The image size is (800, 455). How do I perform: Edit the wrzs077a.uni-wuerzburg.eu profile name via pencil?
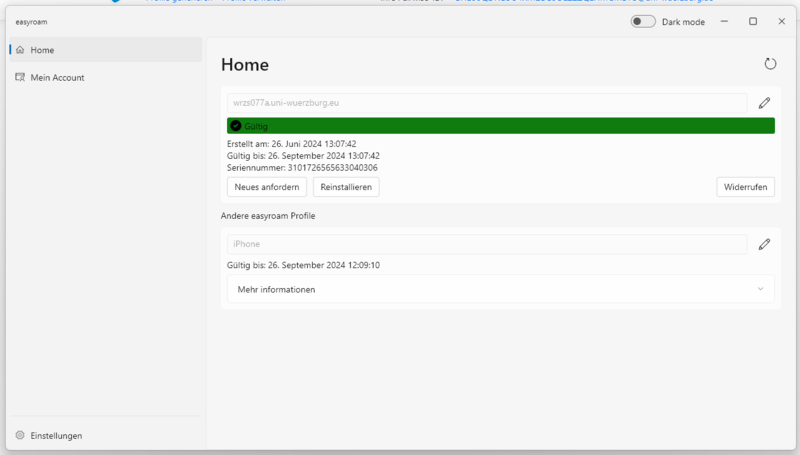[x=764, y=103]
